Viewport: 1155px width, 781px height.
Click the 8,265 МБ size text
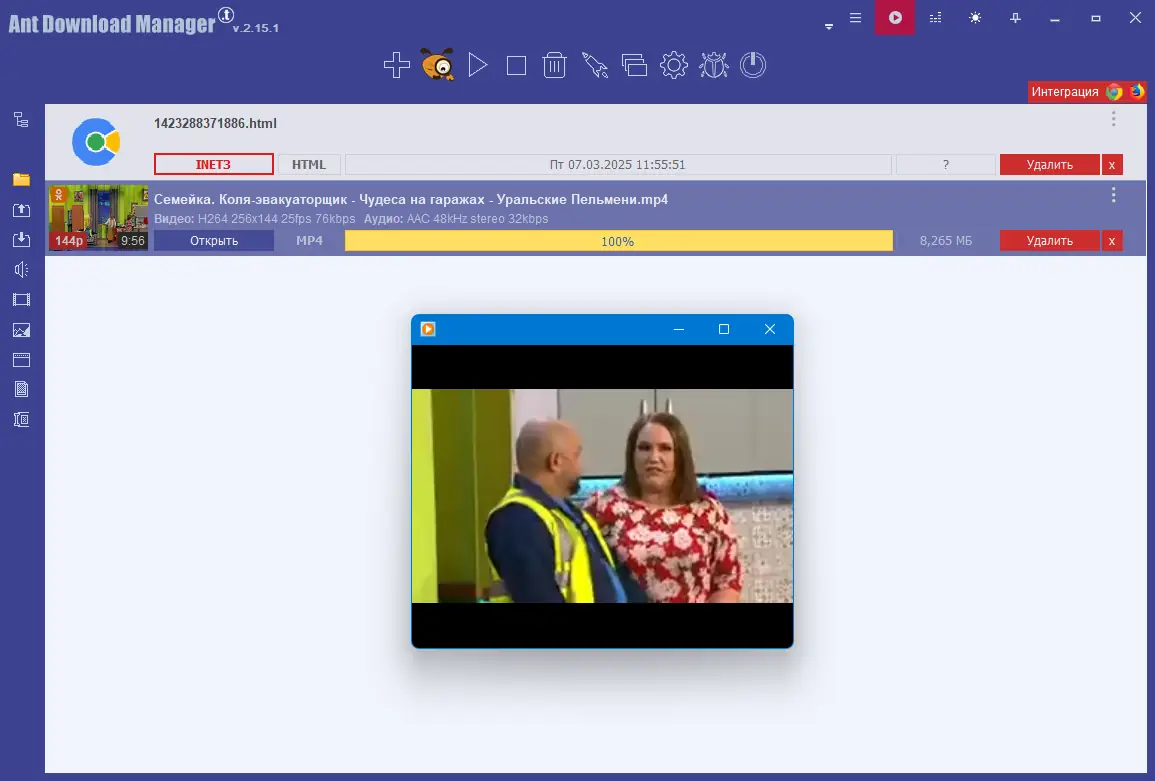coord(946,240)
